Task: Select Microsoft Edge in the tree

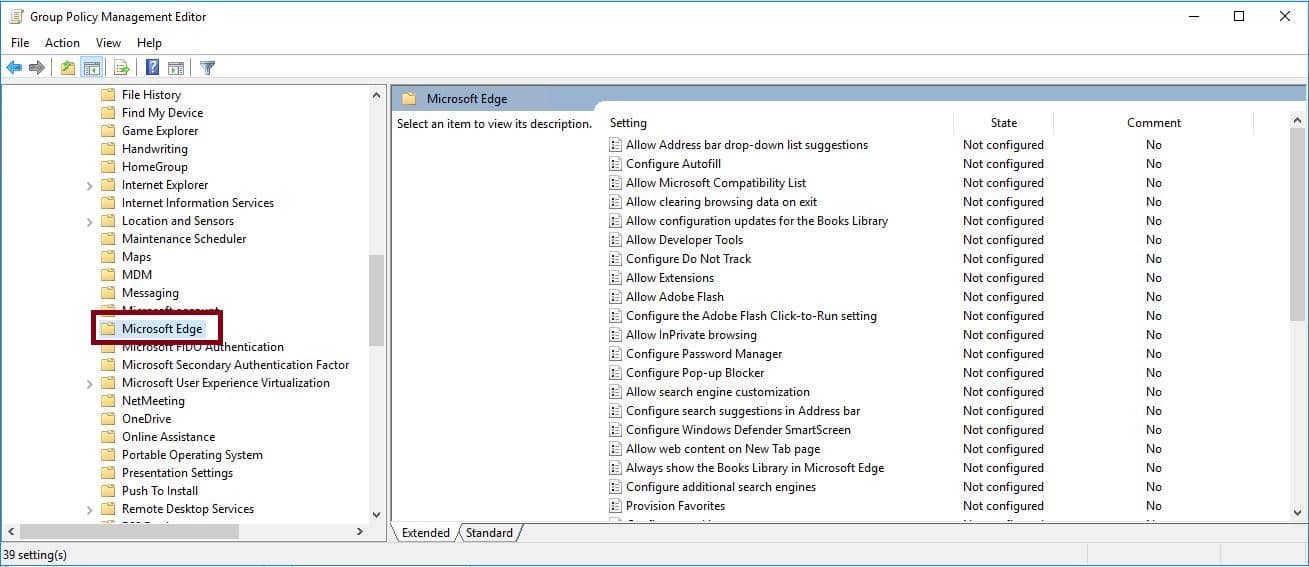Action: 162,329
